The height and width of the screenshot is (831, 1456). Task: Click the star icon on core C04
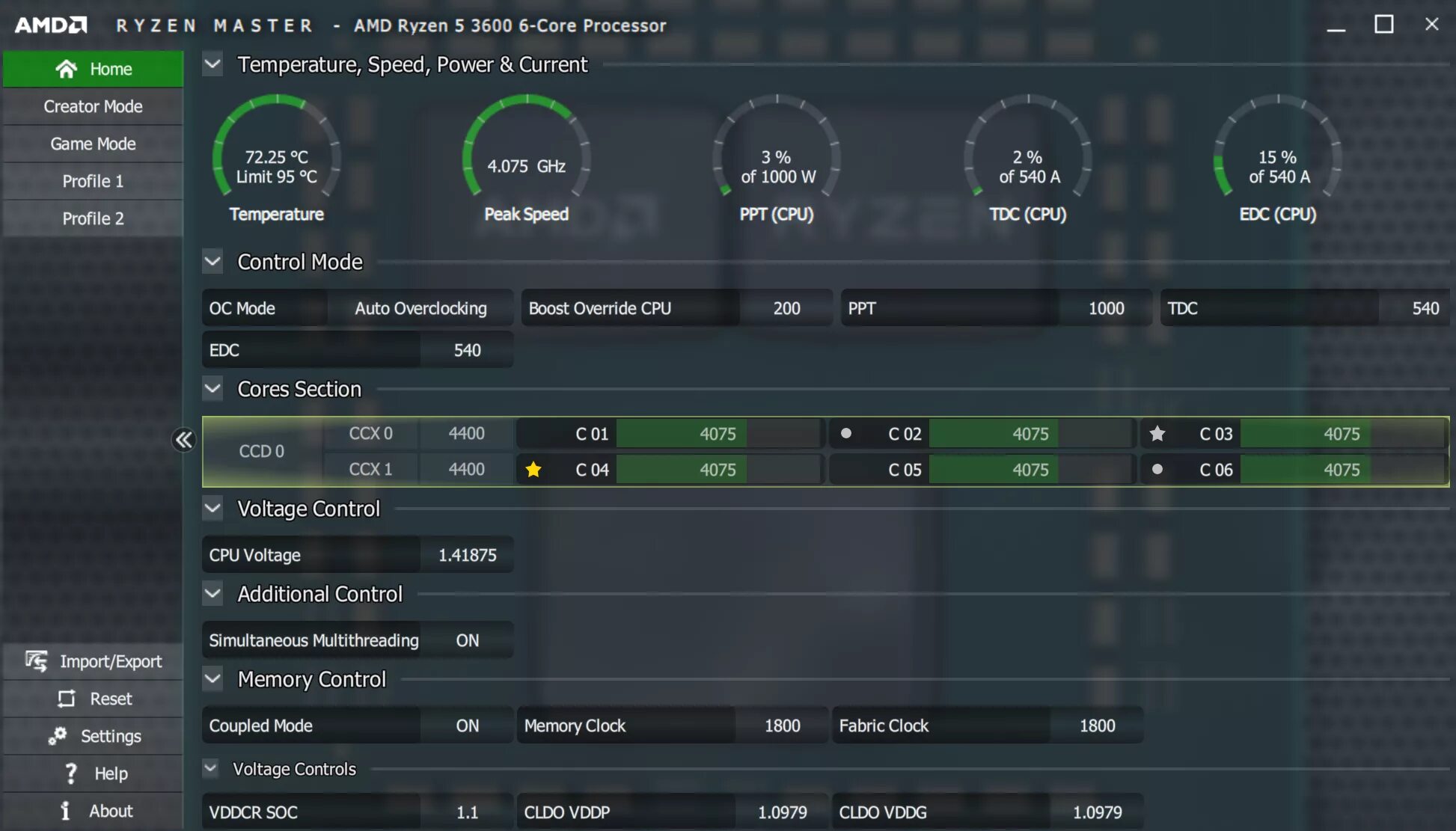531,470
